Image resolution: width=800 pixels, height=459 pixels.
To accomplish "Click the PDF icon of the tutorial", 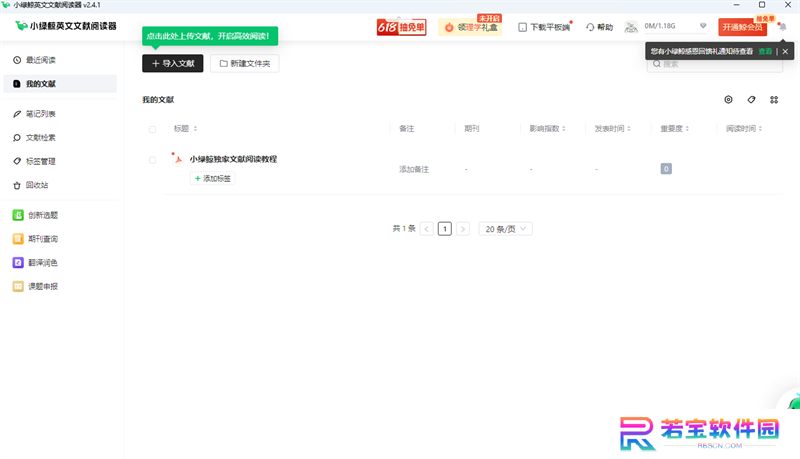I will pos(178,159).
